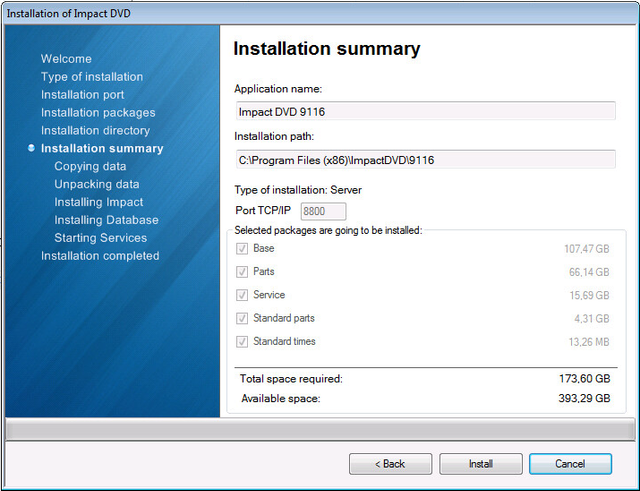
Task: Click the Total space required label
Action: [291, 379]
